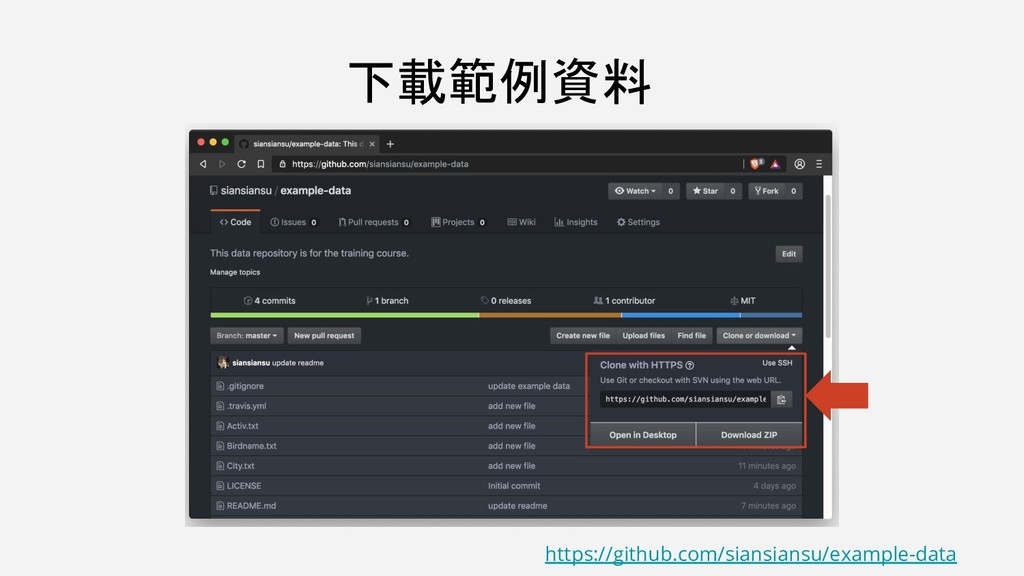Open the .travis.yml file
1024x576 pixels.
246,406
